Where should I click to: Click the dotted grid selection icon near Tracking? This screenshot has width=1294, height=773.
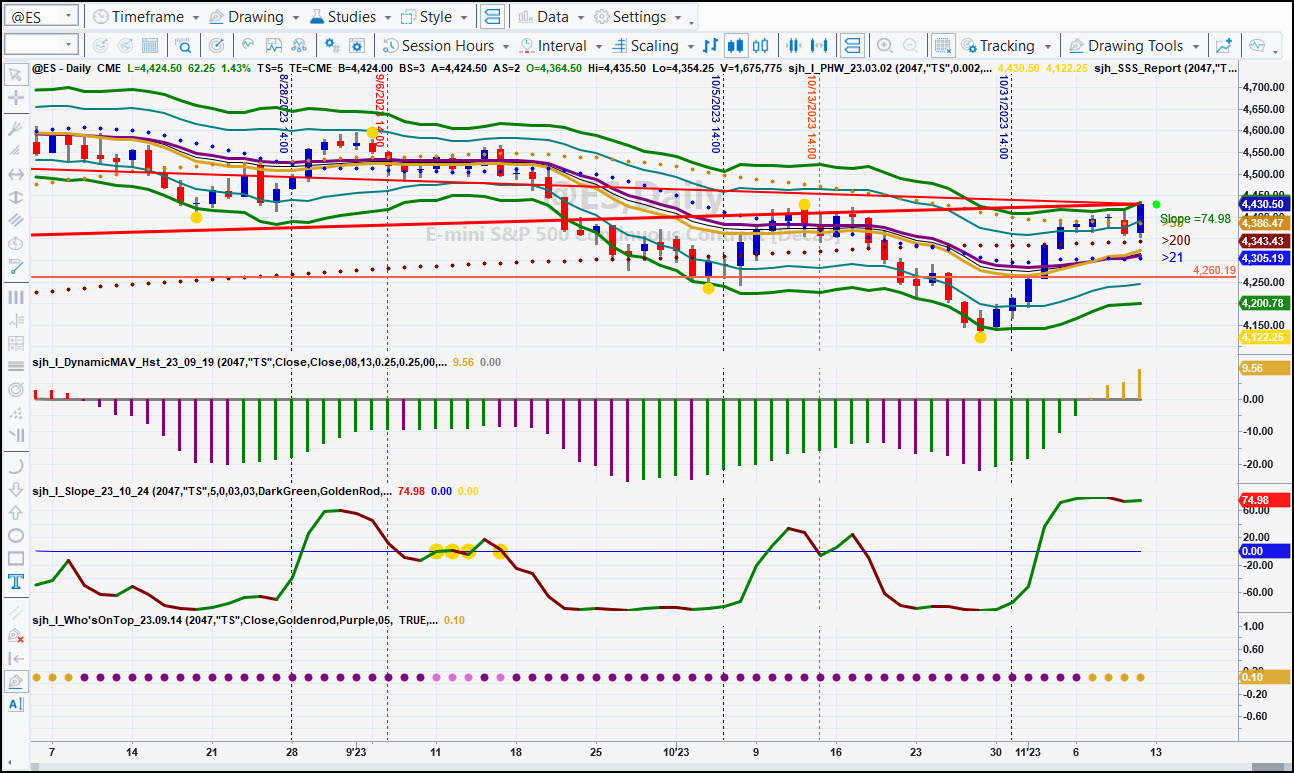(942, 45)
